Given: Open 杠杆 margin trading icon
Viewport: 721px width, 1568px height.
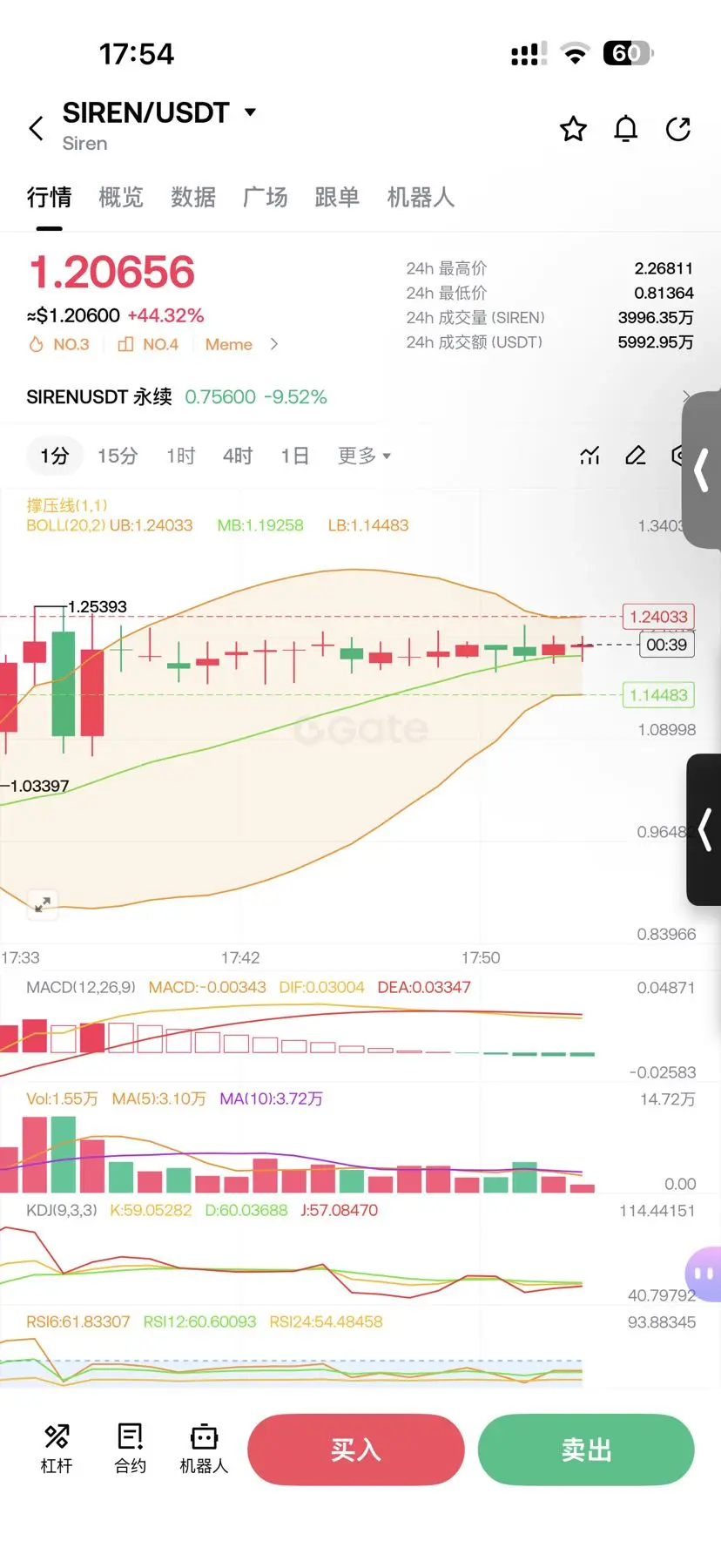Looking at the screenshot, I should point(57,1449).
